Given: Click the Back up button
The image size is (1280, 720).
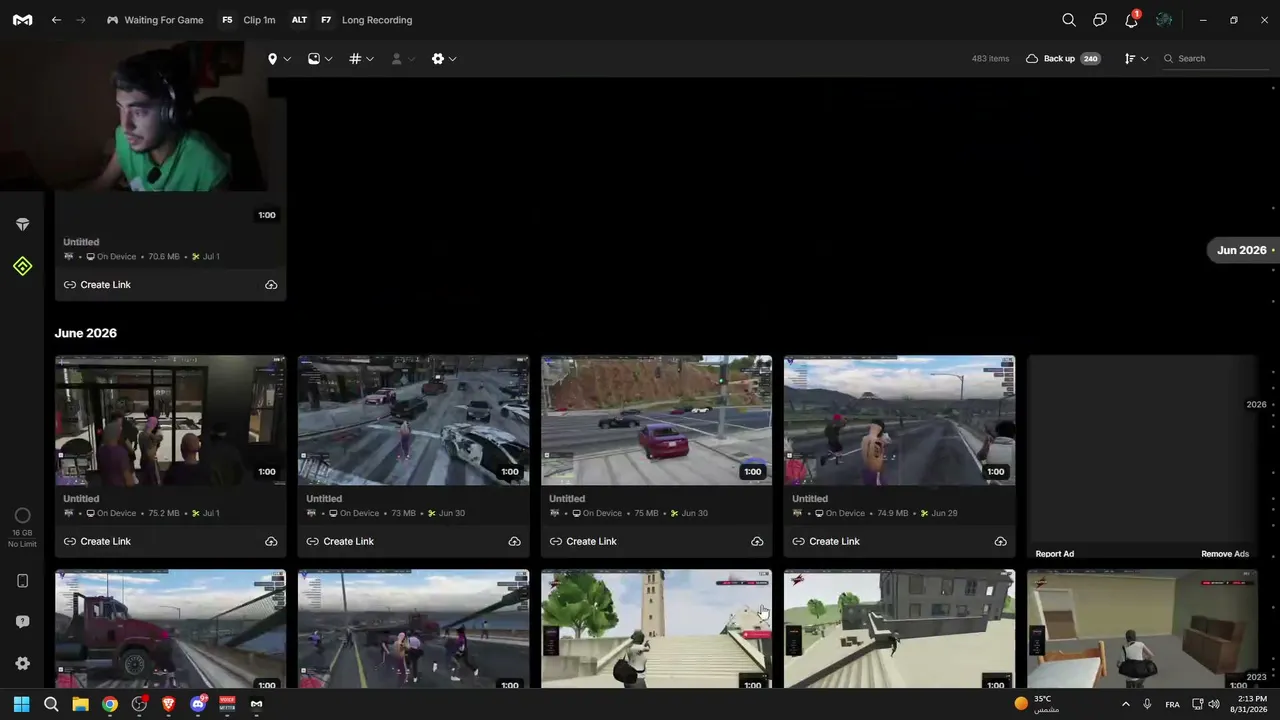Looking at the screenshot, I should point(1062,59).
